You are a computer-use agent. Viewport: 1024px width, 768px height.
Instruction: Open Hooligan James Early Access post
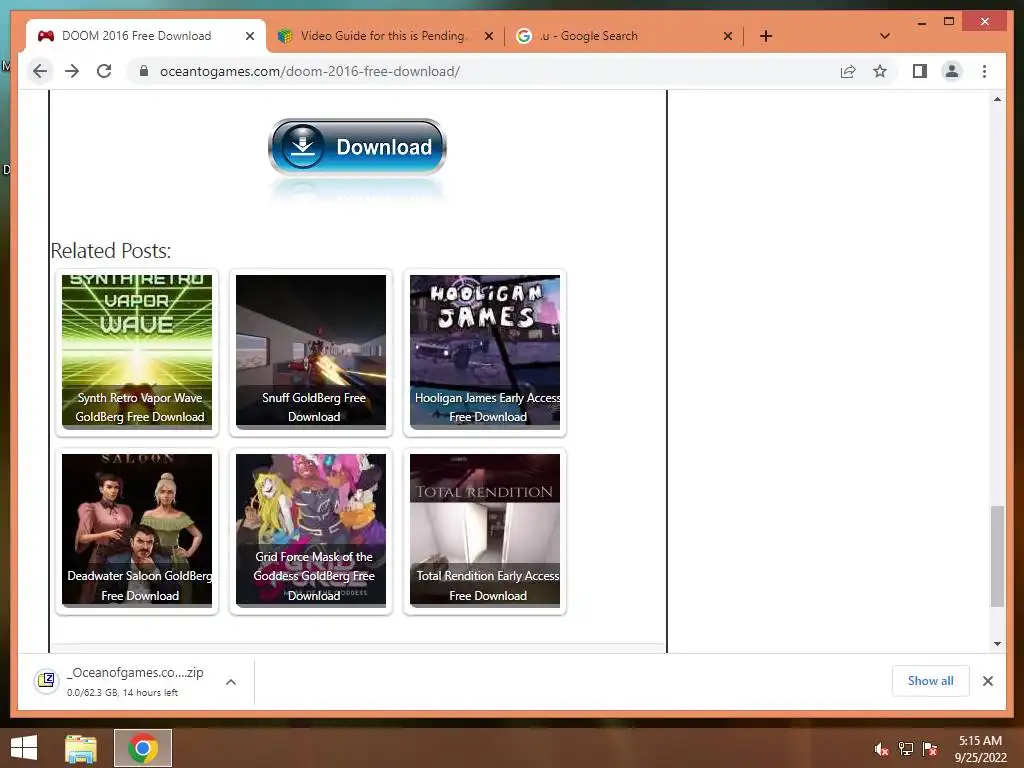485,351
